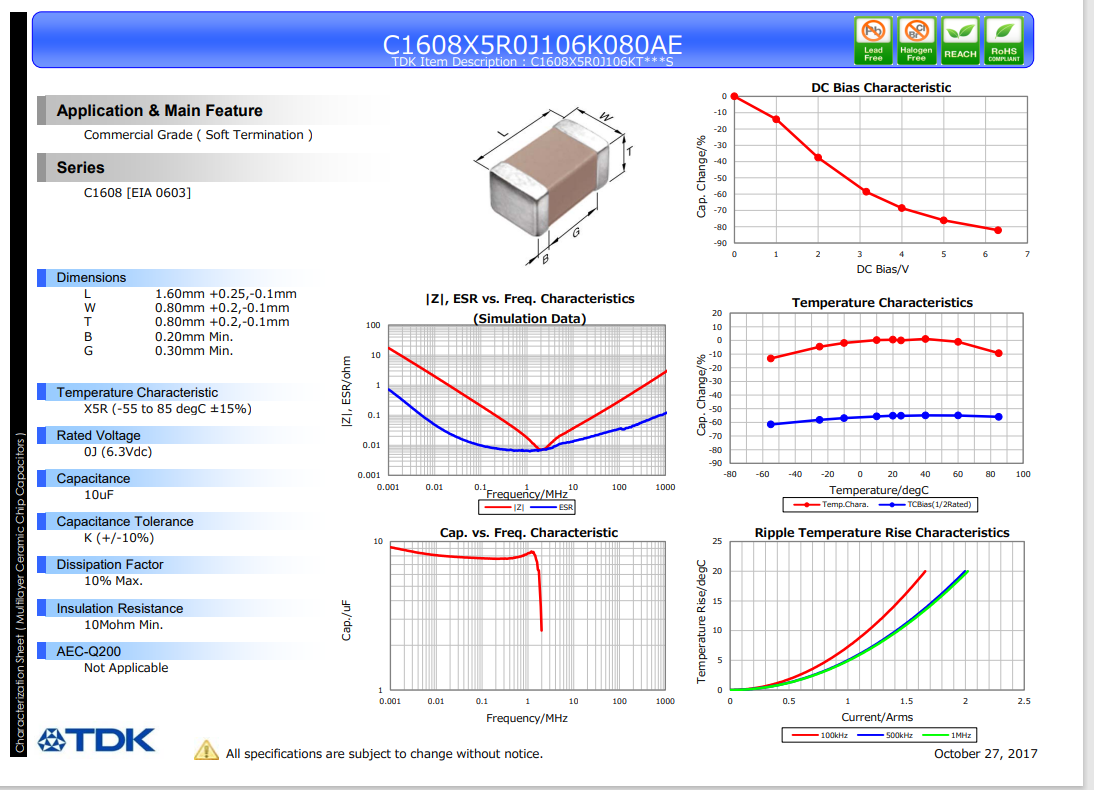Click the Dissipation Factor heading

pos(110,564)
